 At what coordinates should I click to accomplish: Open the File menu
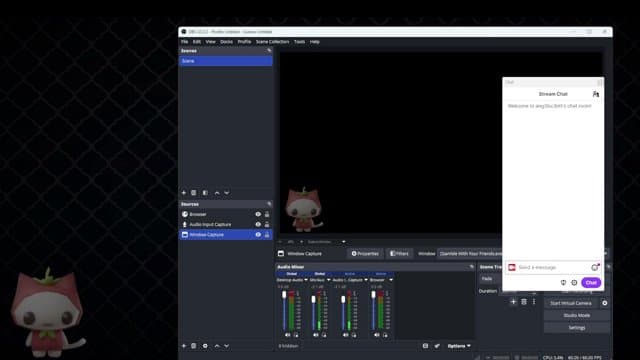(184, 42)
